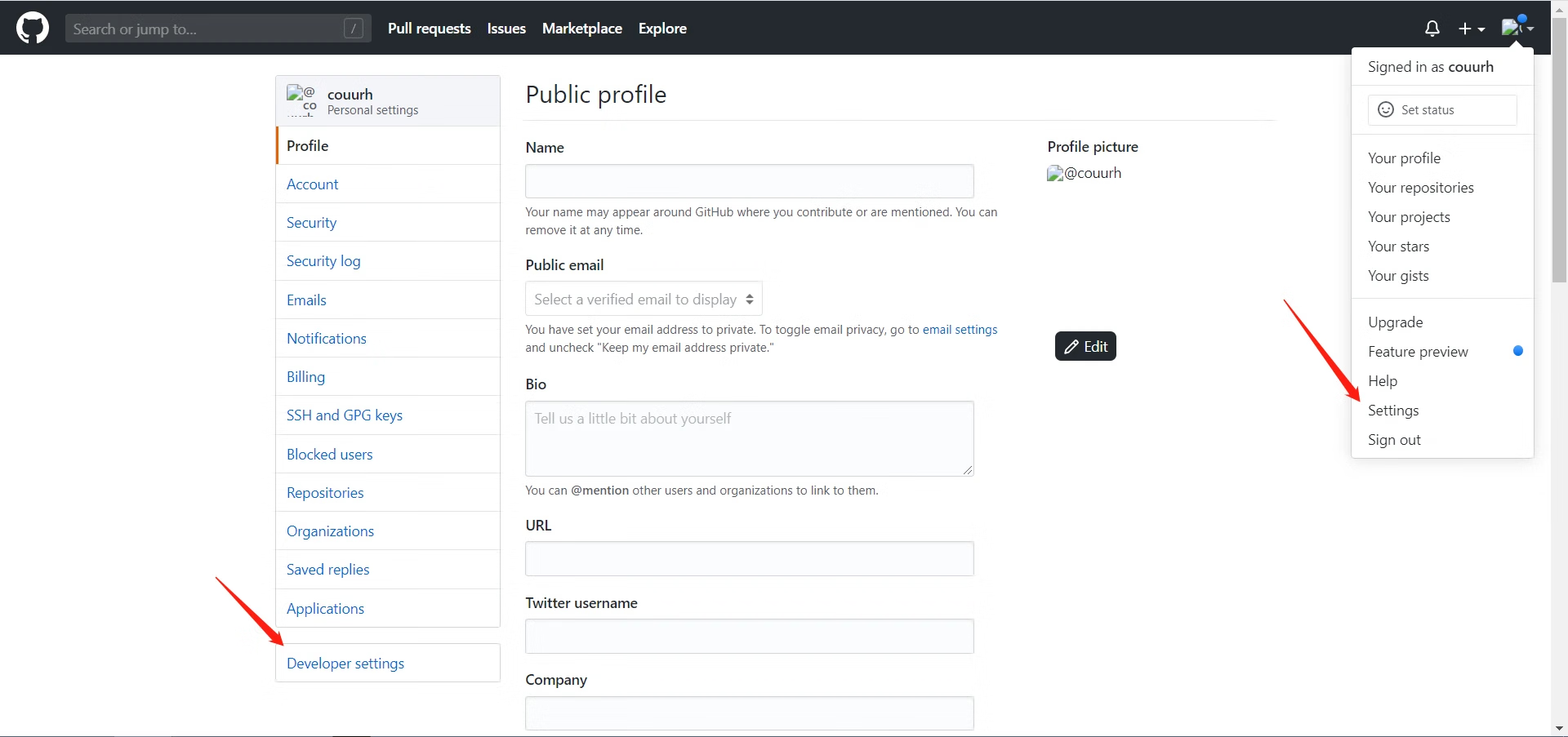Click the page vertical scrollbar thumb
1568x737 pixels.
(x=1559, y=149)
